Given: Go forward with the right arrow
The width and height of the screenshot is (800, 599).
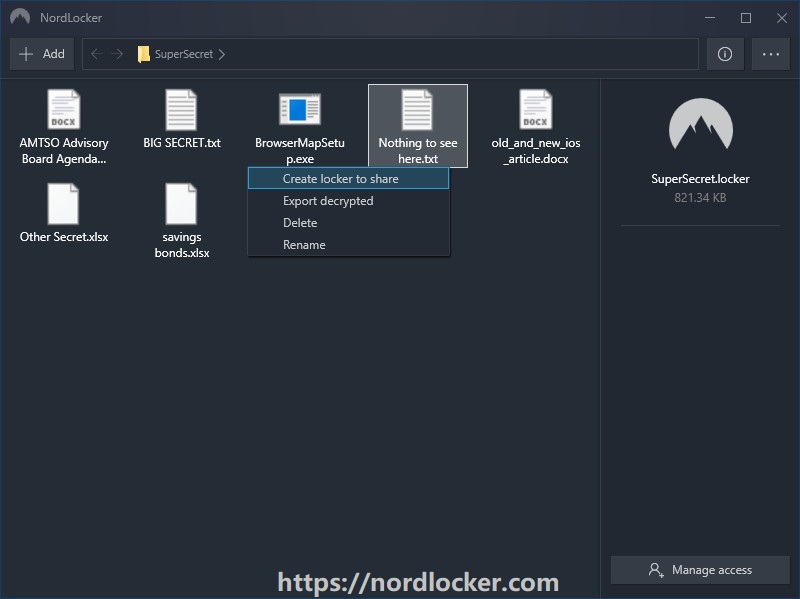Looking at the screenshot, I should (x=117, y=54).
